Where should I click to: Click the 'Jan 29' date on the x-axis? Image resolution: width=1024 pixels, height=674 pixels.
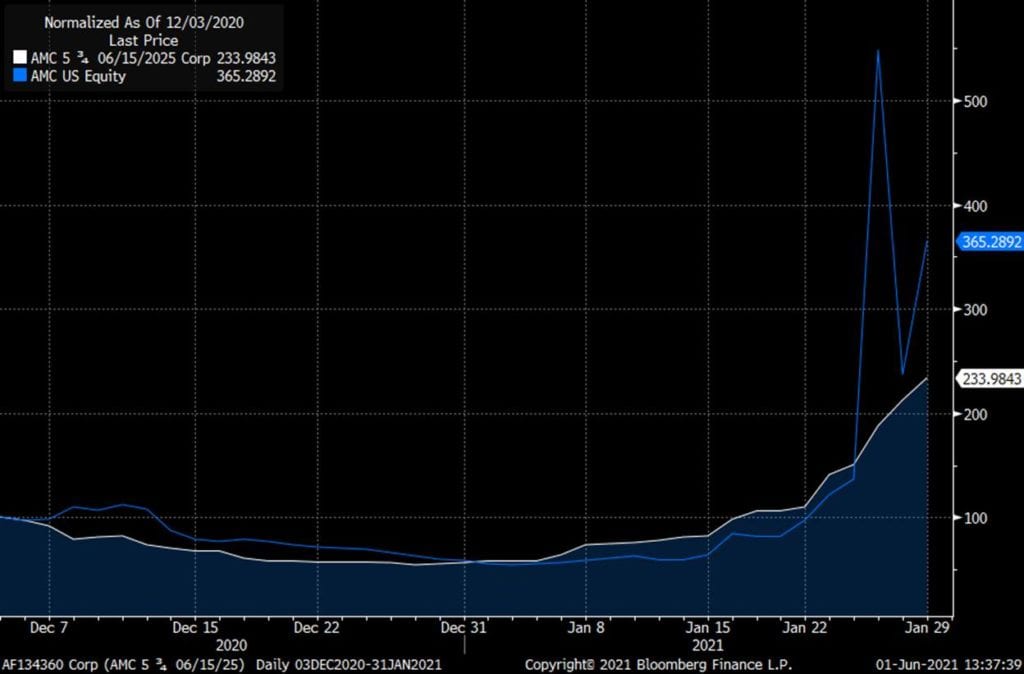[927, 628]
